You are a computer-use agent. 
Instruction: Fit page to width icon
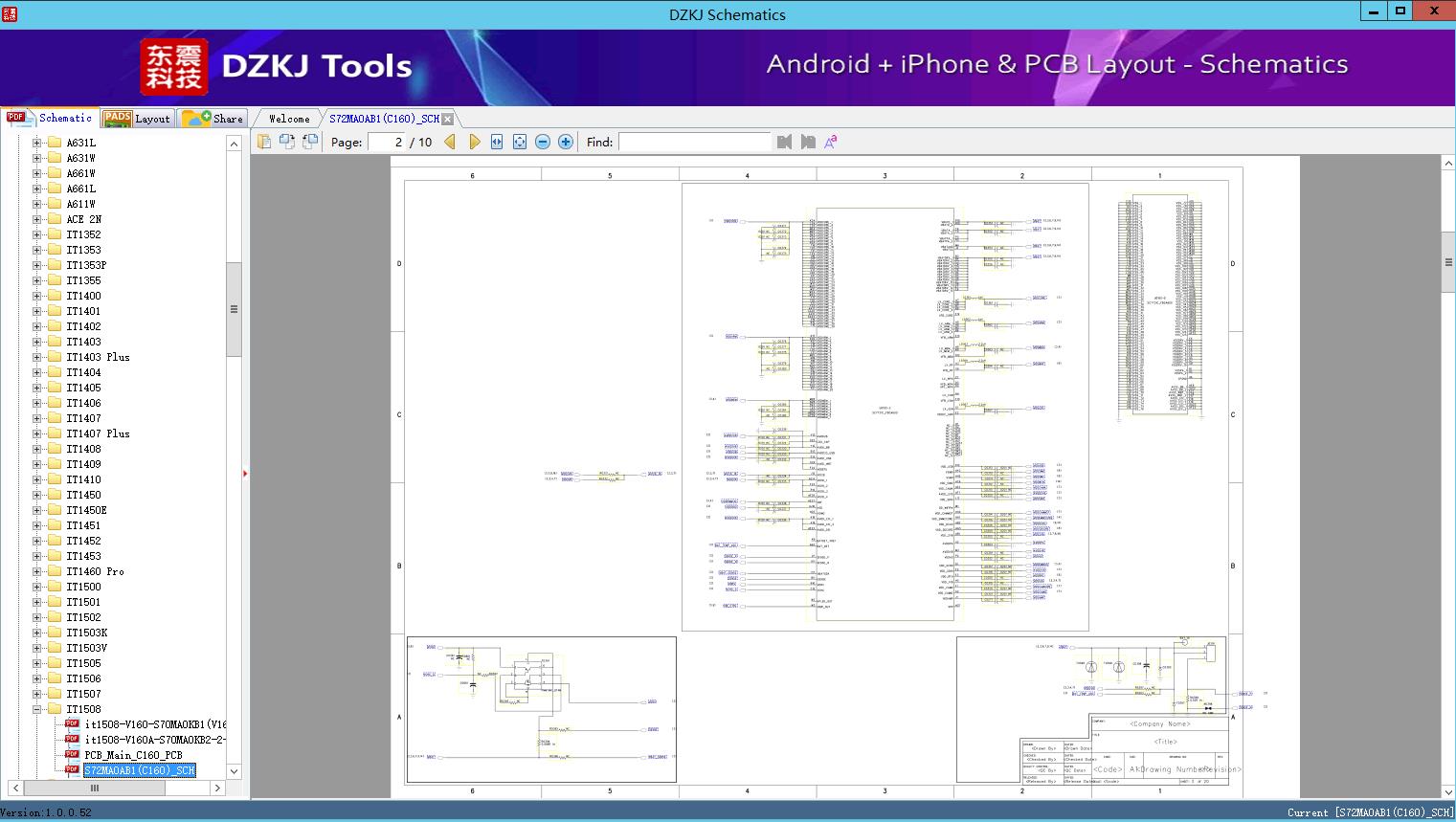pos(497,142)
